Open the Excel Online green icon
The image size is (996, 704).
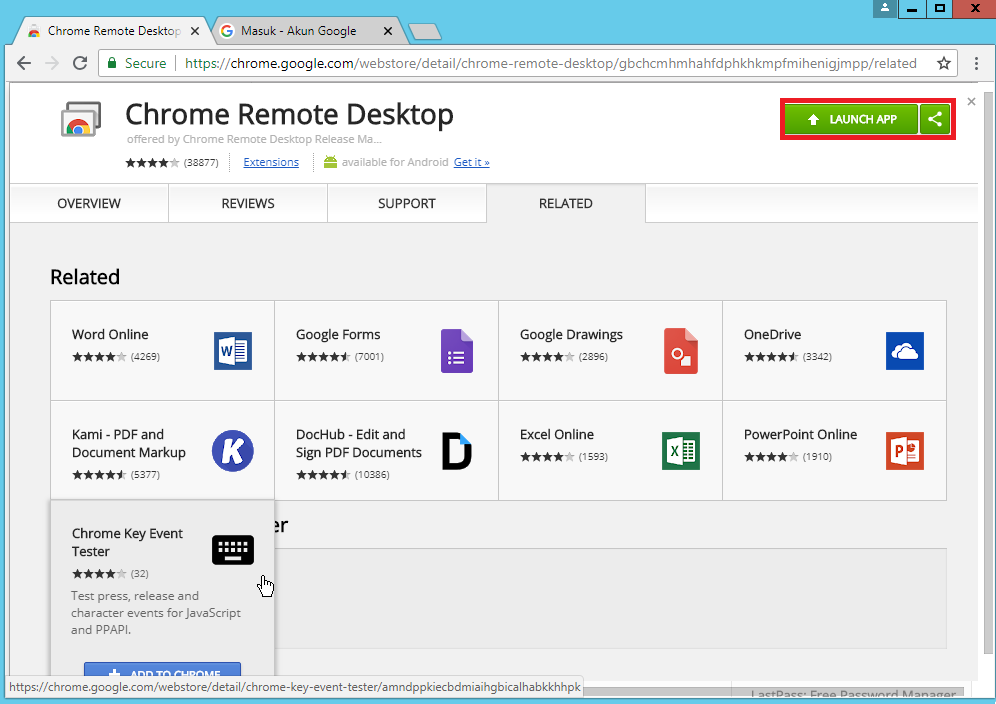(x=681, y=451)
